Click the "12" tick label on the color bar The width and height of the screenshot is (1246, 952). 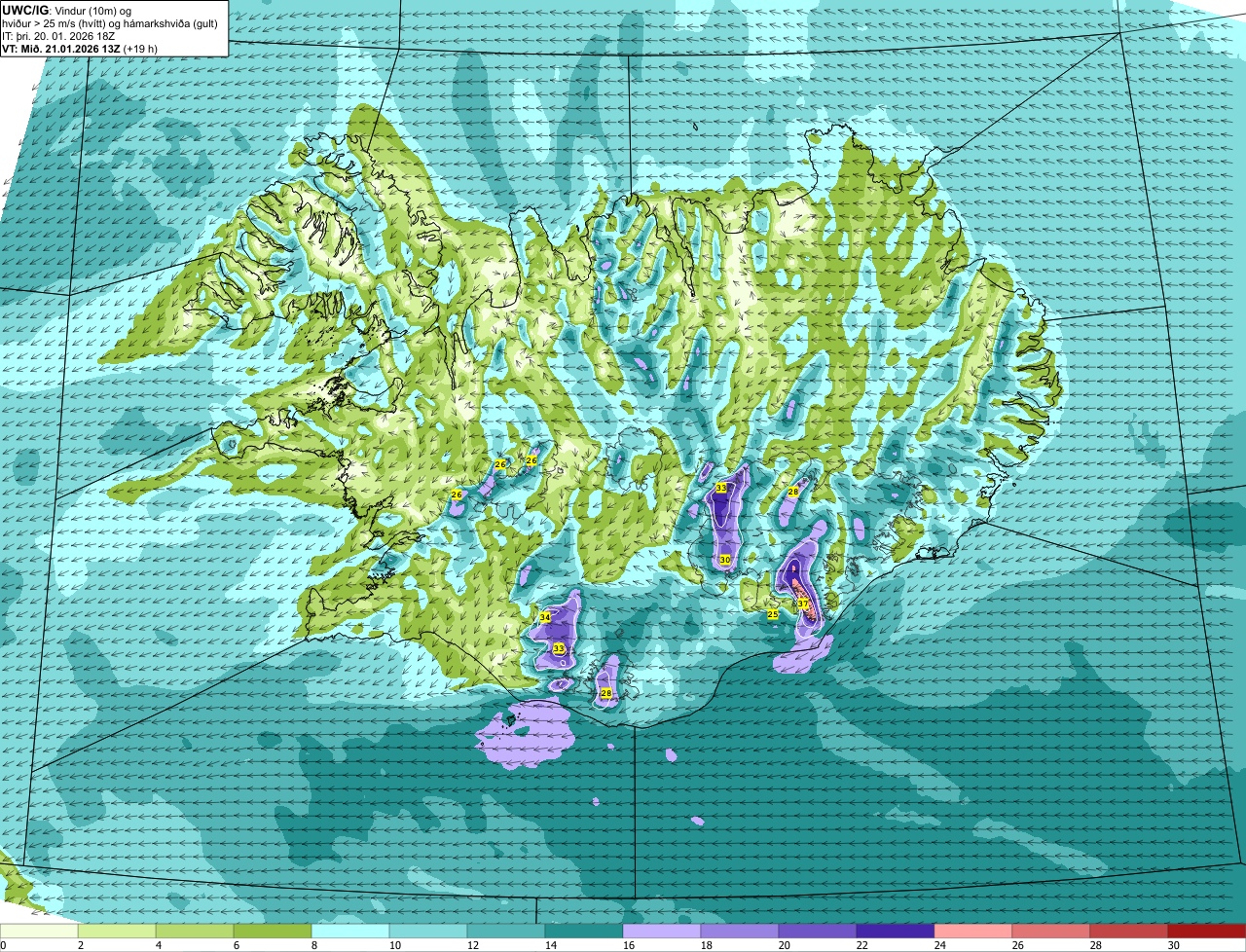(473, 945)
